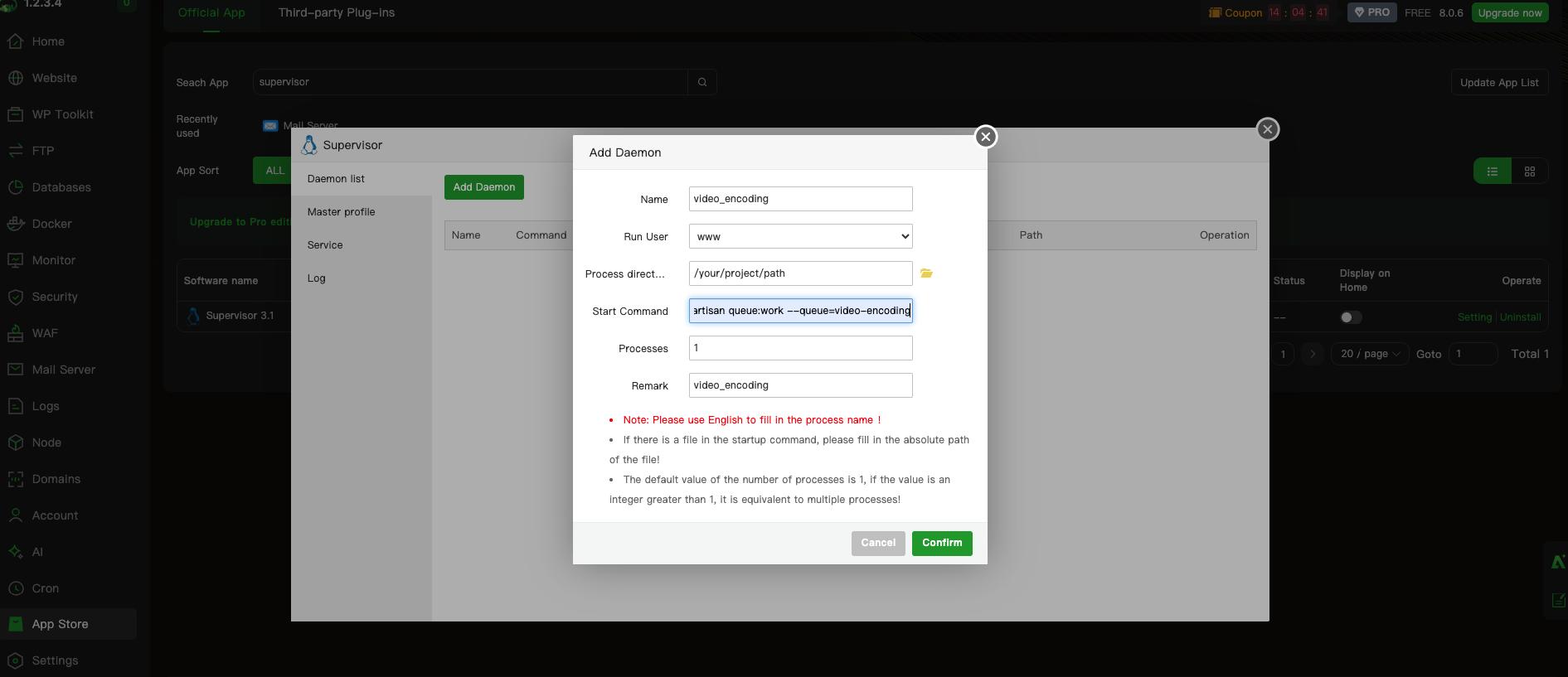
Task: Close the Supervisor window
Action: [x=1267, y=129]
